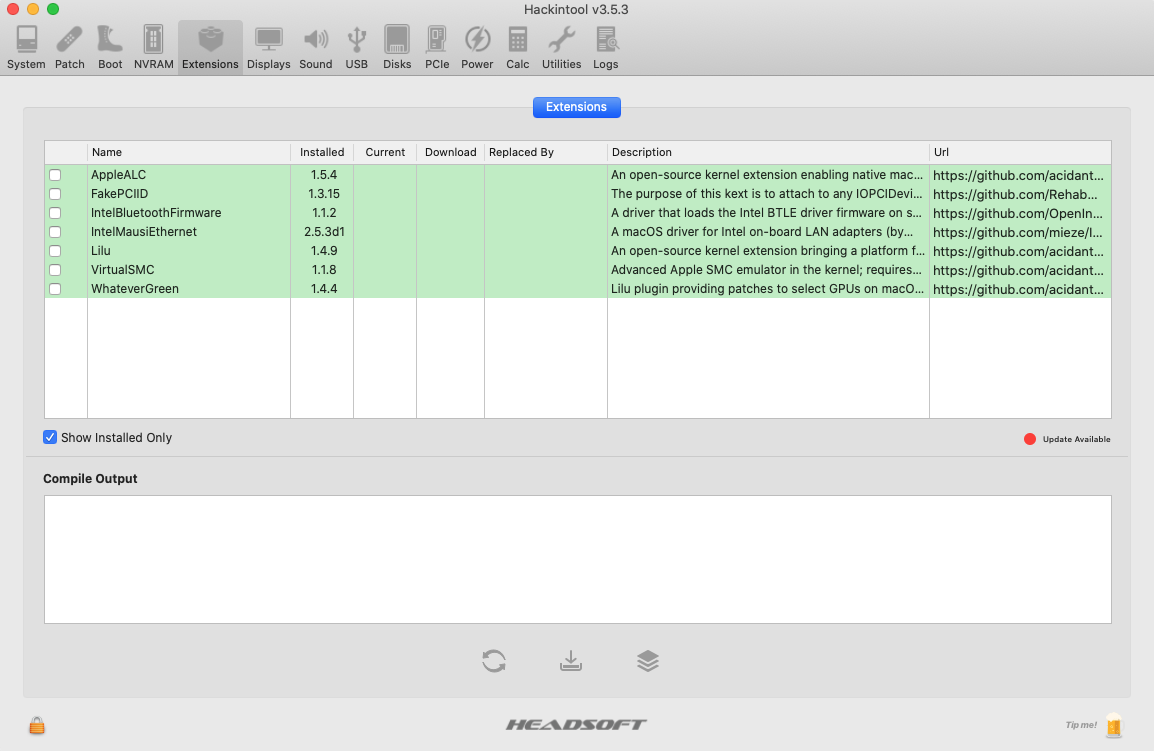The image size is (1154, 751).
Task: Open the Logs toolbar section
Action: coord(605,48)
